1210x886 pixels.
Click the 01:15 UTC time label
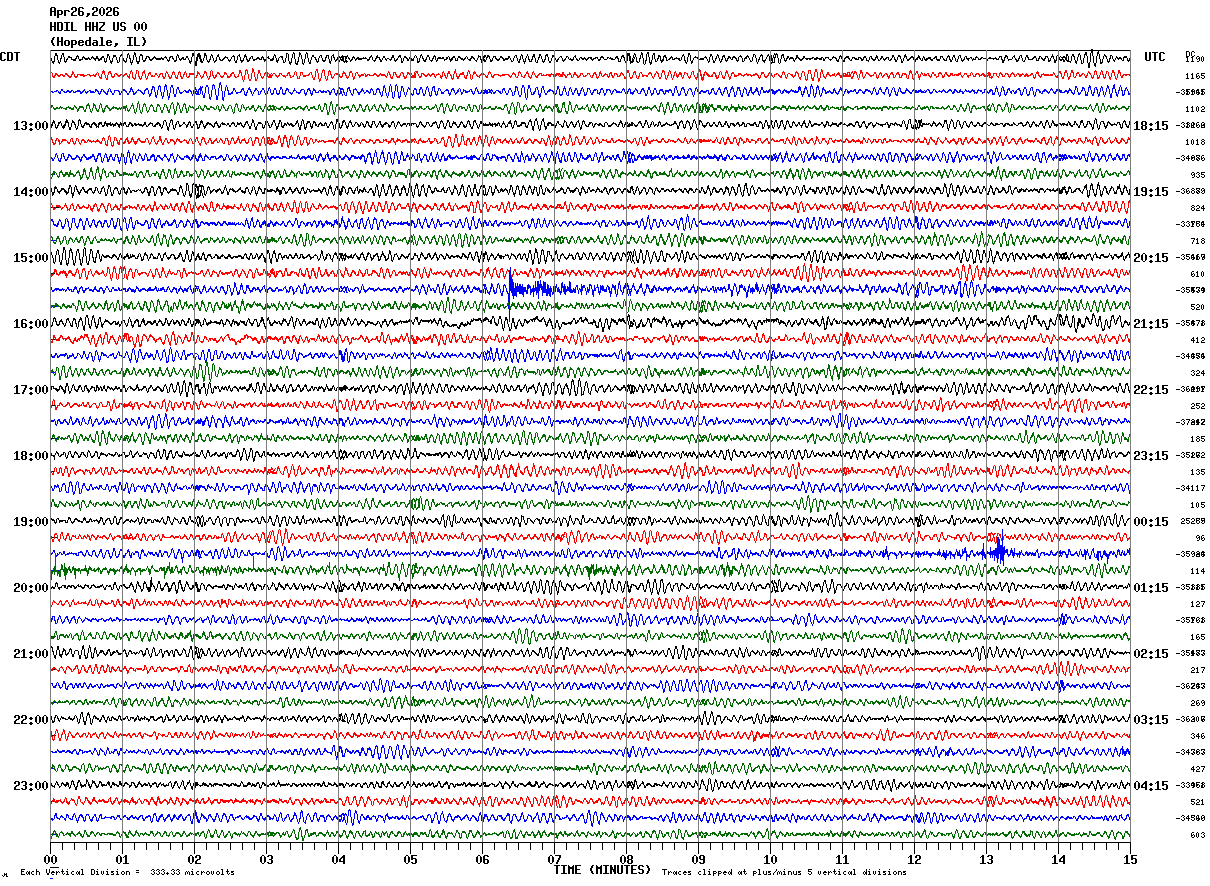click(1151, 588)
